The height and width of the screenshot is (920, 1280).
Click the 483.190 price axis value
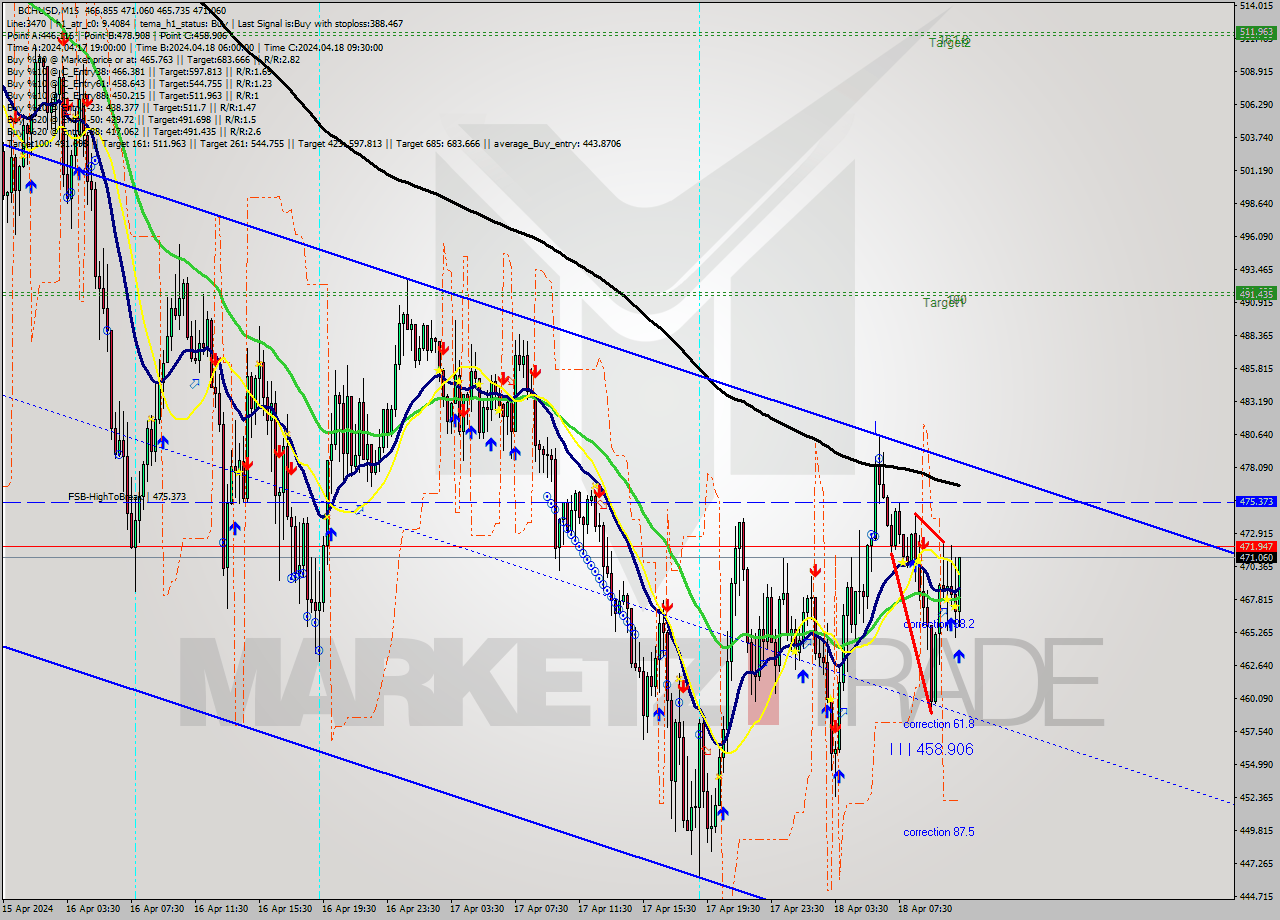point(1256,402)
